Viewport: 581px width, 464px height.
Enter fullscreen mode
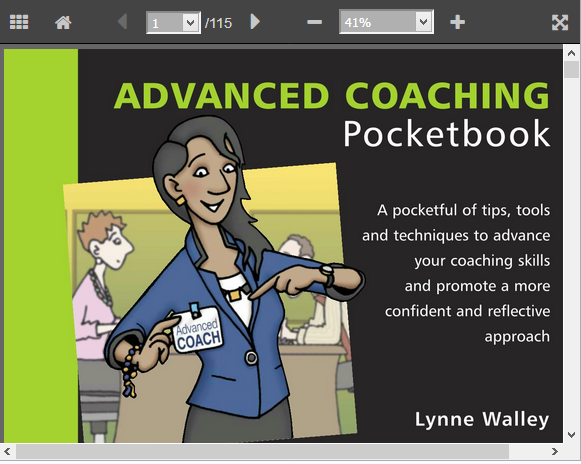point(560,23)
